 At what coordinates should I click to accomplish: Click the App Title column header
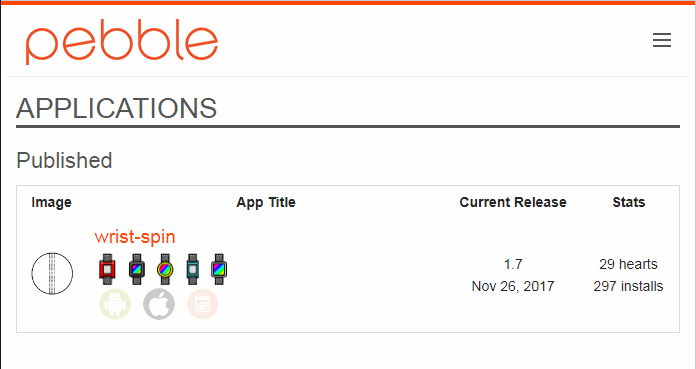click(x=266, y=202)
